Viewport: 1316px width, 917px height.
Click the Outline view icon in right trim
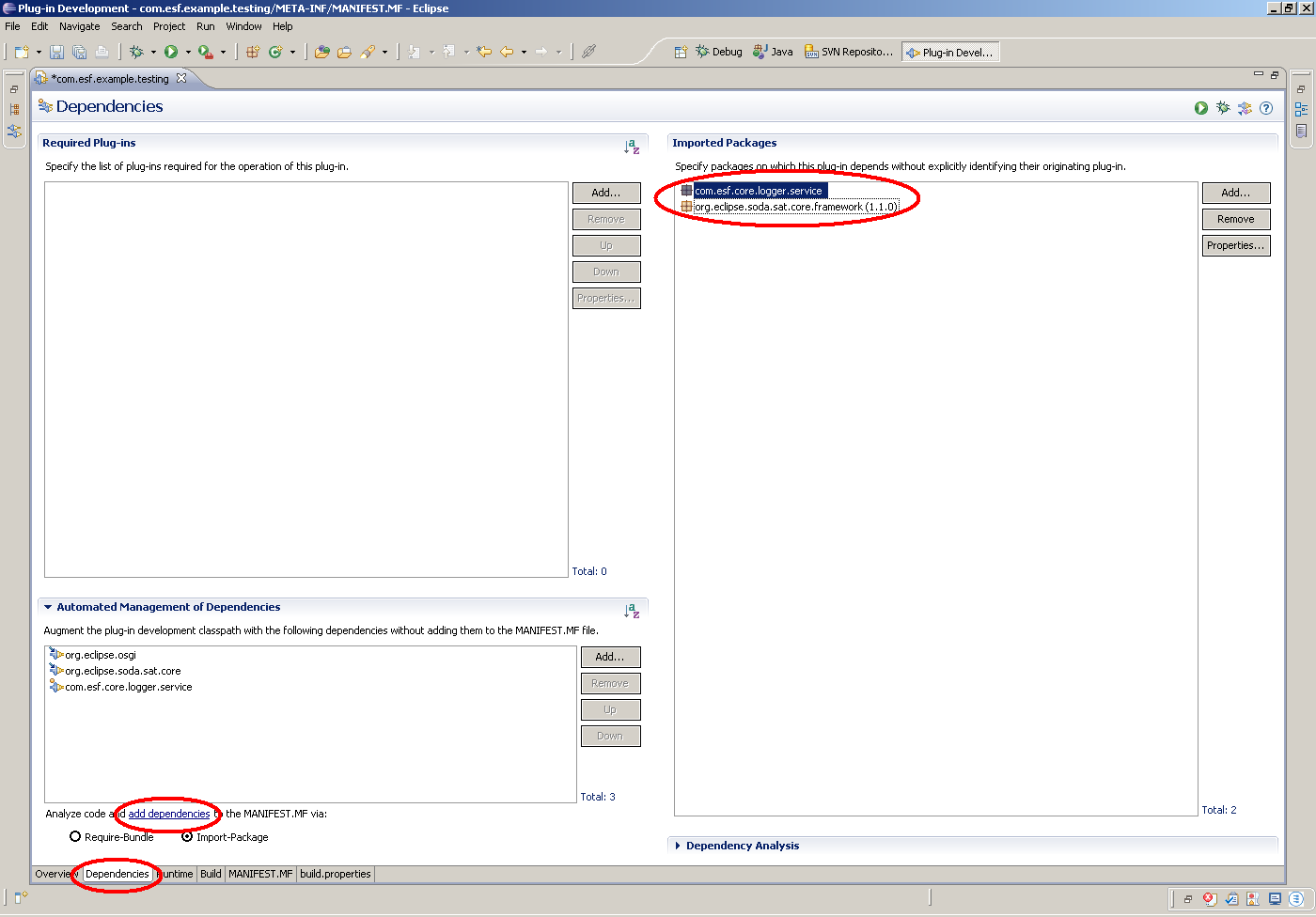(1301, 110)
